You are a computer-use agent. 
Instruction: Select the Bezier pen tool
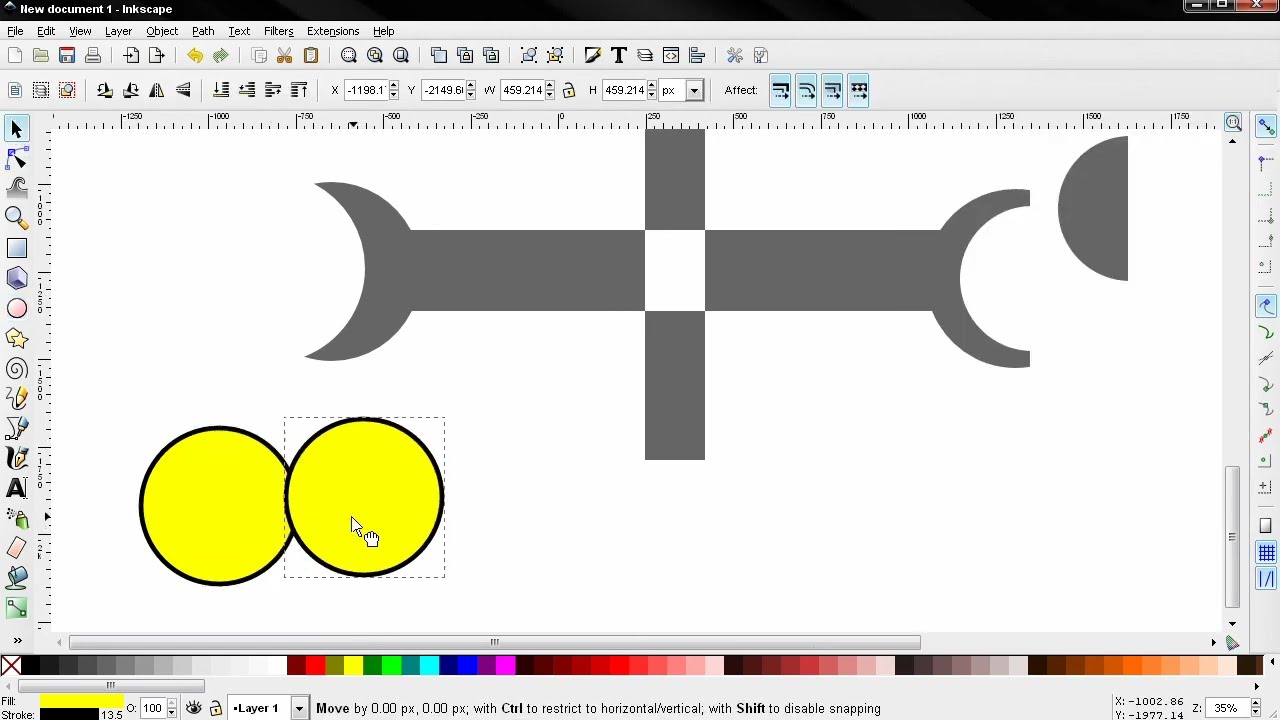click(x=16, y=429)
